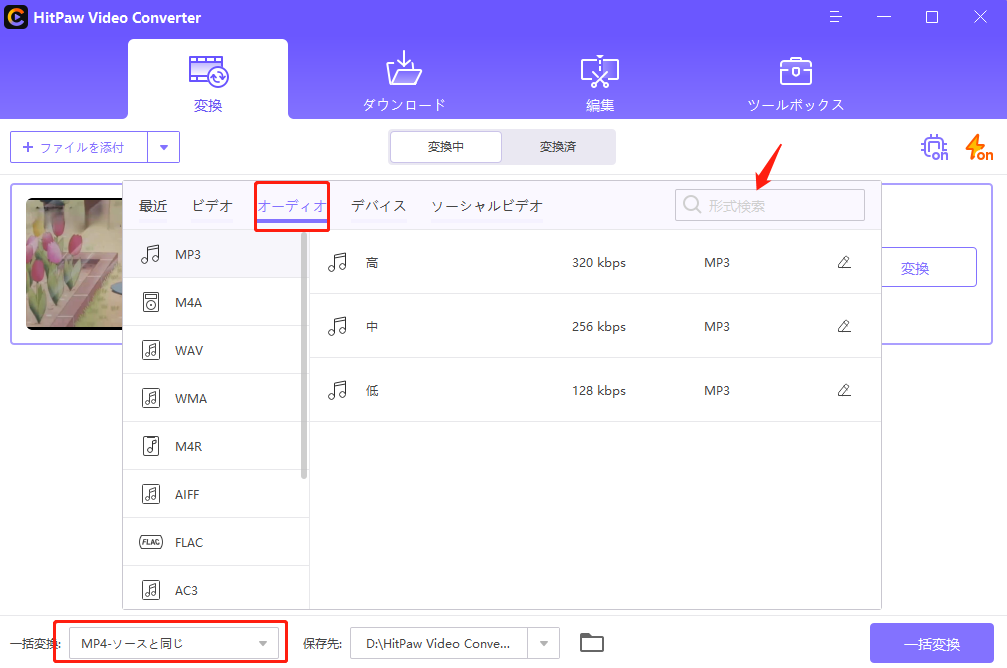Viewport: 1007px width, 668px height.
Task: Choose MP3 music note icon in format list
Action: tap(150, 254)
